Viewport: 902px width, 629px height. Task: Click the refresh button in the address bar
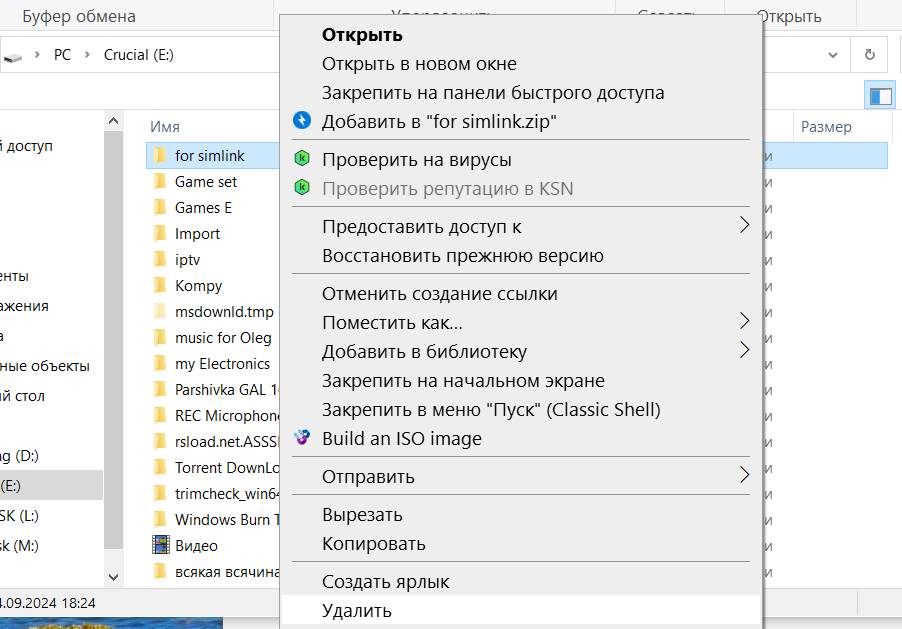(869, 55)
